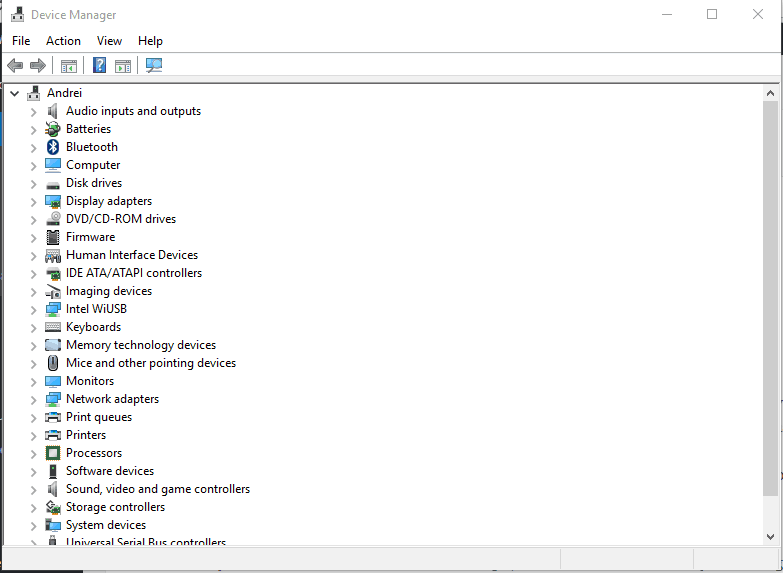783x573 pixels.
Task: Select the Human Interface Devices entry
Action: [x=132, y=255]
